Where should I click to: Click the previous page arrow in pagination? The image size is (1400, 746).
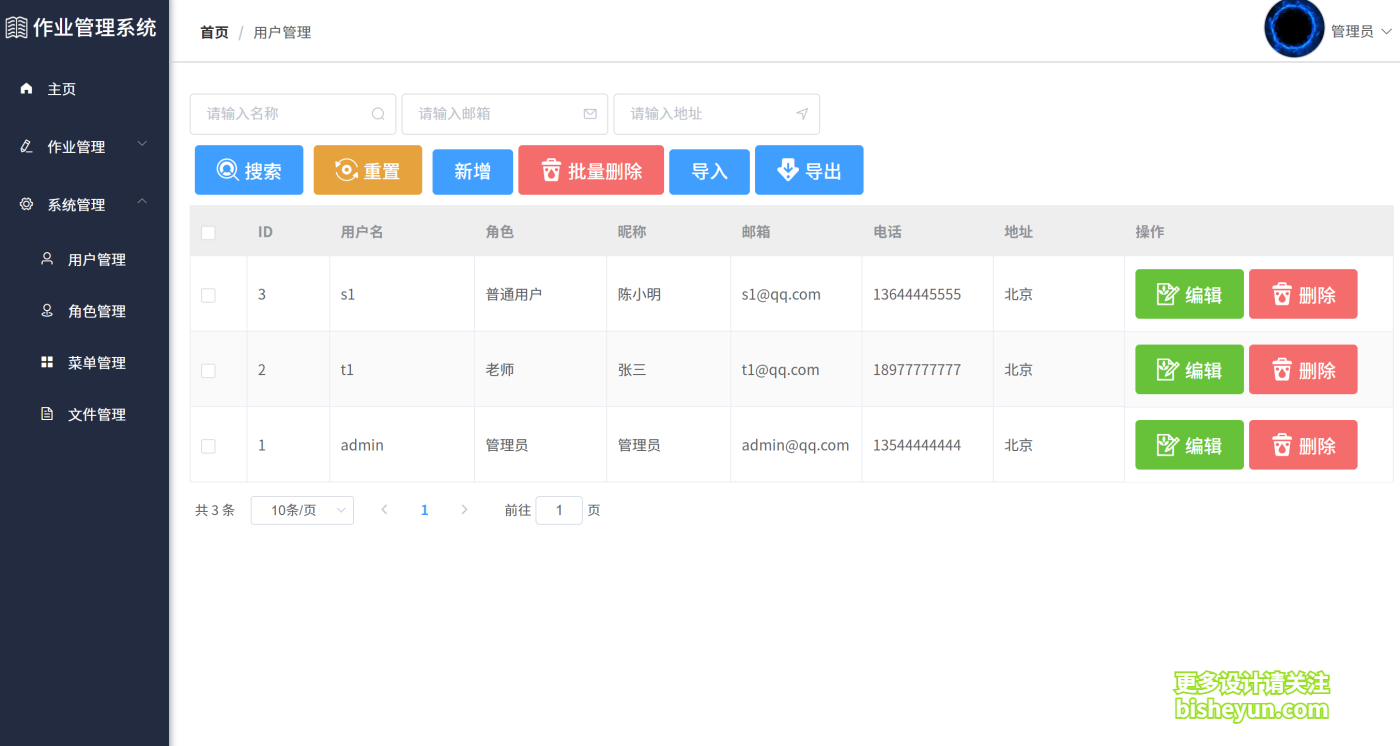pos(384,510)
